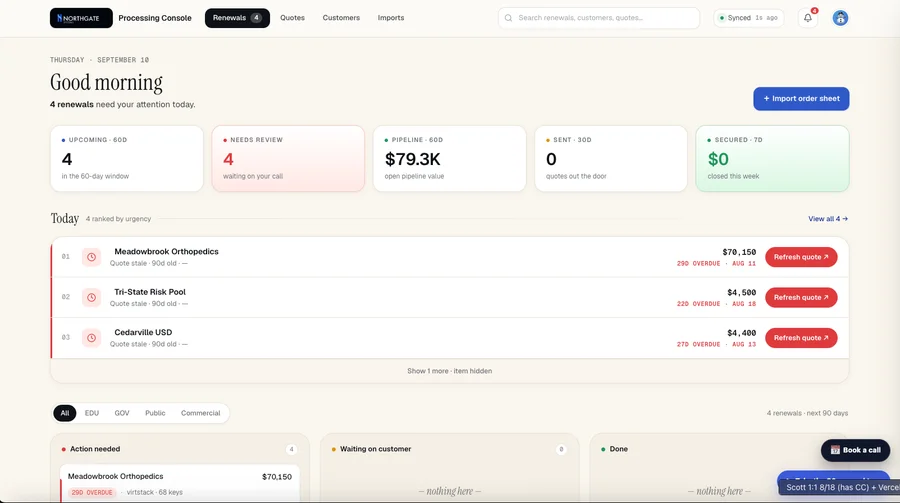Open the View all 4 link

828,219
